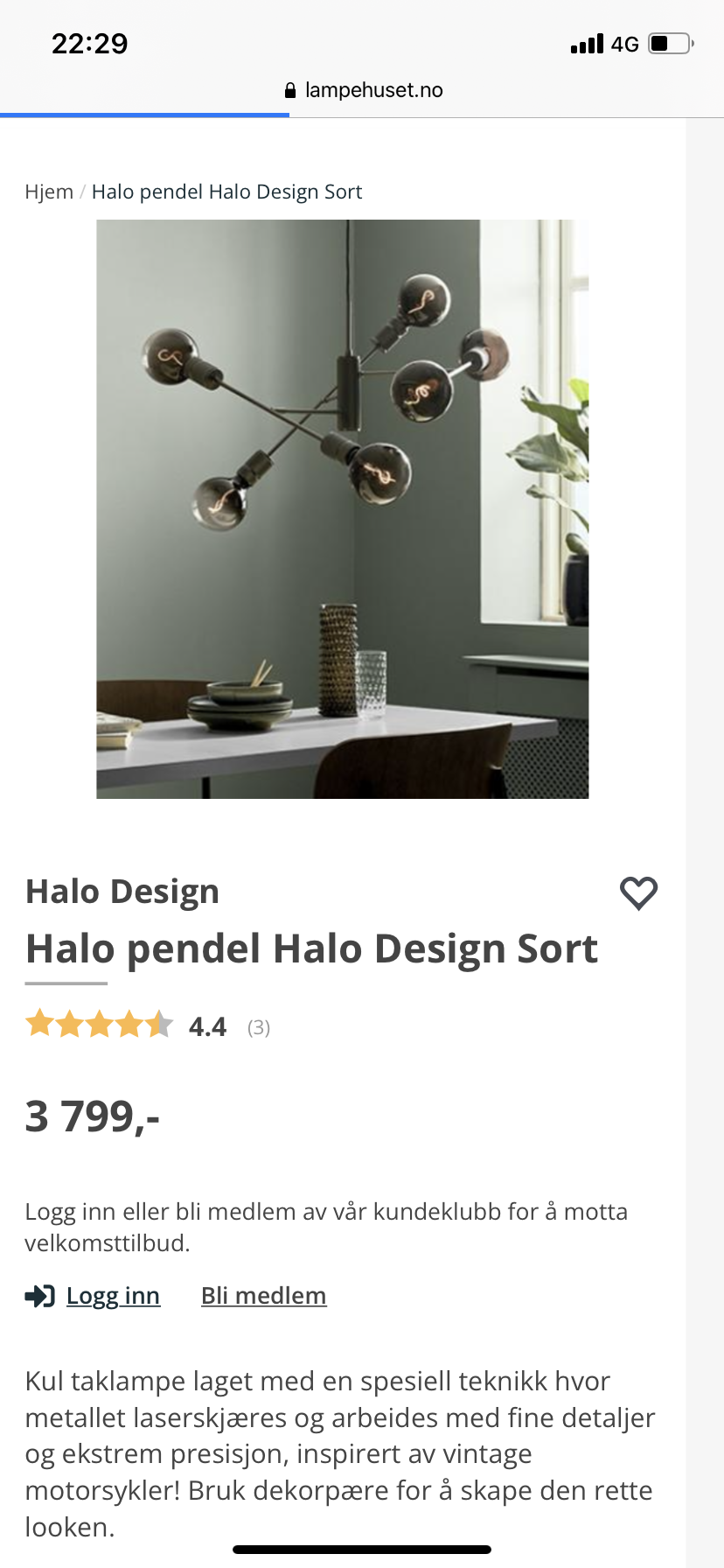The image size is (724, 1568).
Task: Tap the cellular signal bars icon
Action: (x=587, y=44)
